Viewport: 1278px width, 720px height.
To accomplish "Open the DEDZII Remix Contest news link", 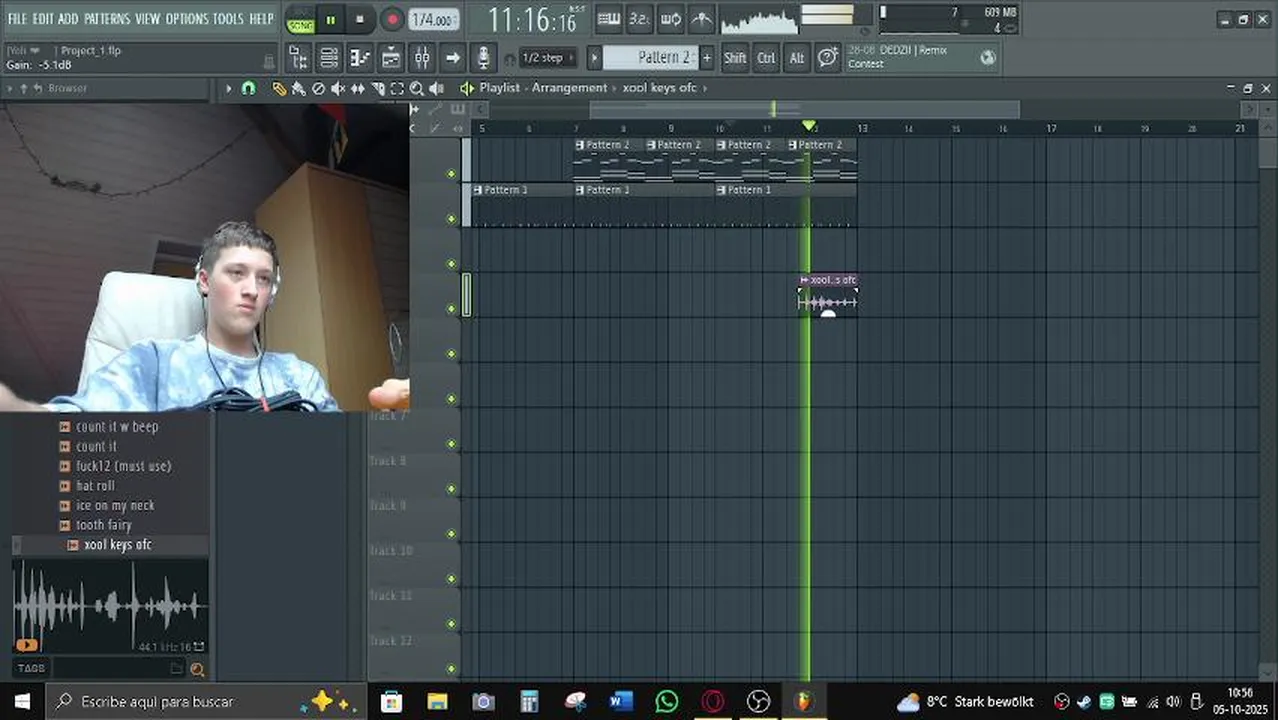I will pos(897,57).
